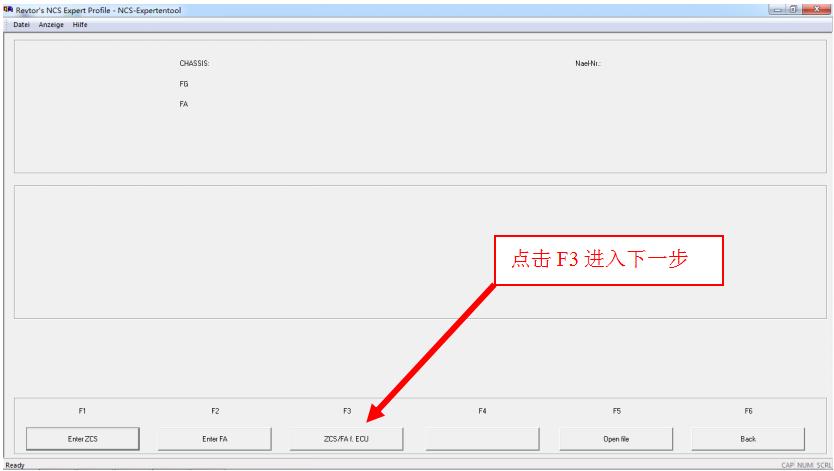Click the NCS Expert application icon in title bar

7,9
